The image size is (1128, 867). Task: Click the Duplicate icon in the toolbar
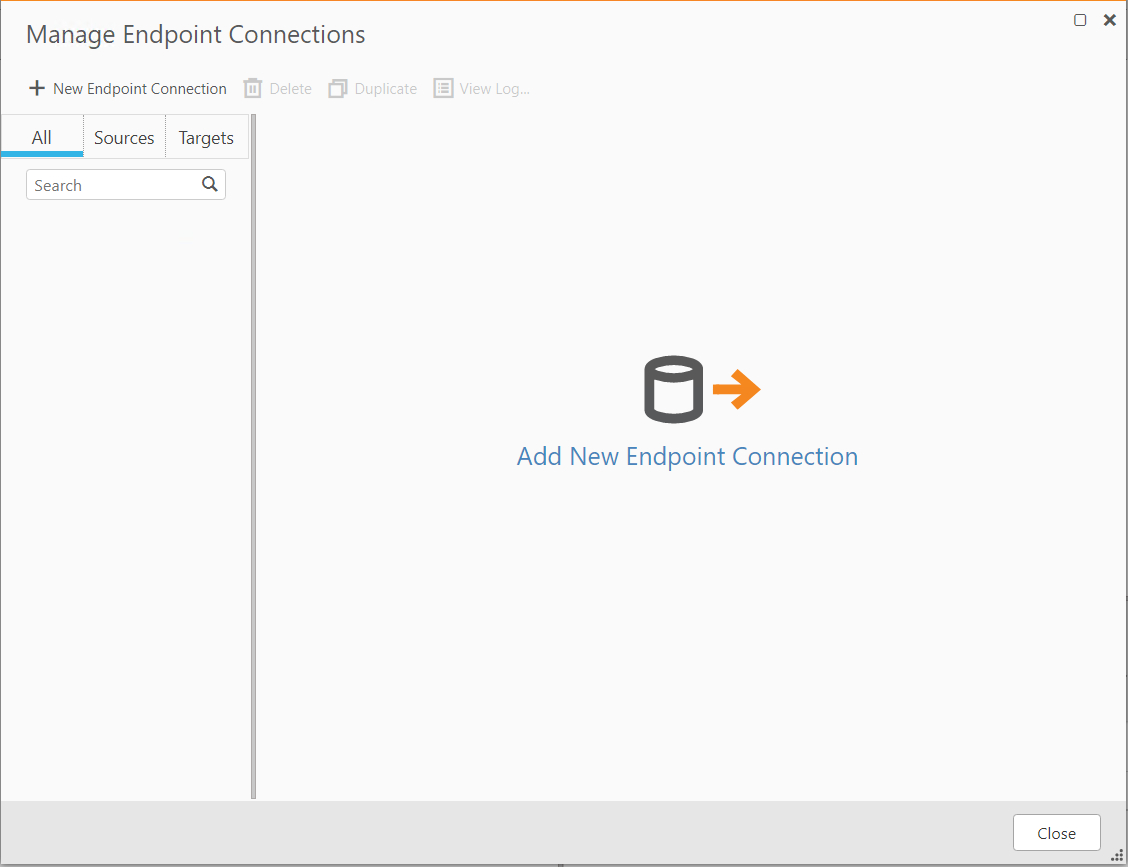tap(338, 88)
